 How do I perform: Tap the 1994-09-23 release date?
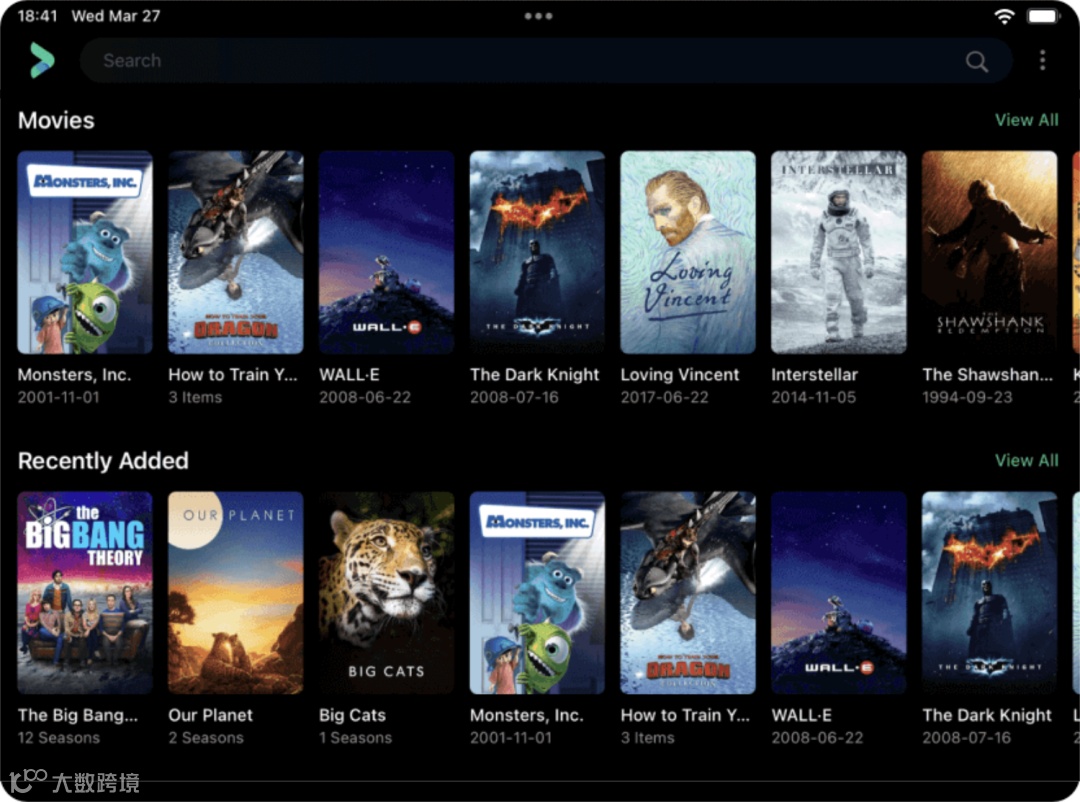click(968, 398)
